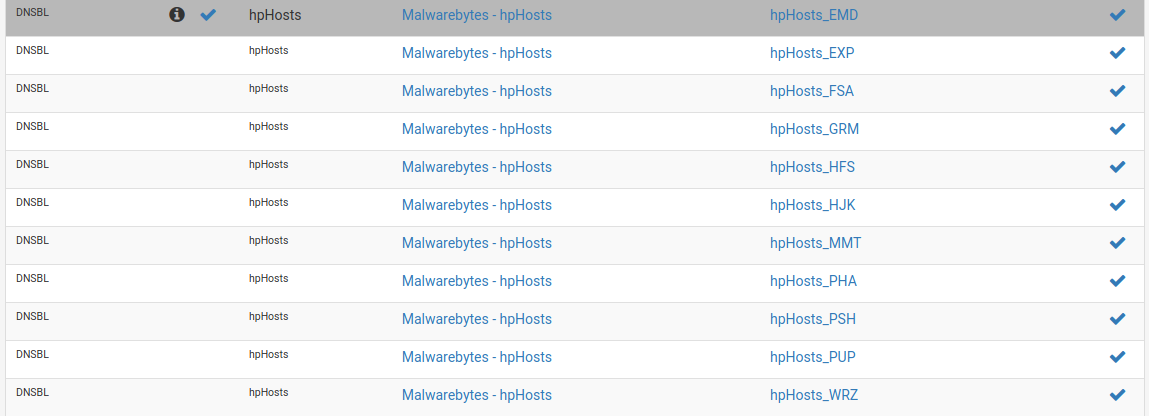
Task: Click the small hpHosts label in the hpHosts_FSA row
Action: (268, 89)
